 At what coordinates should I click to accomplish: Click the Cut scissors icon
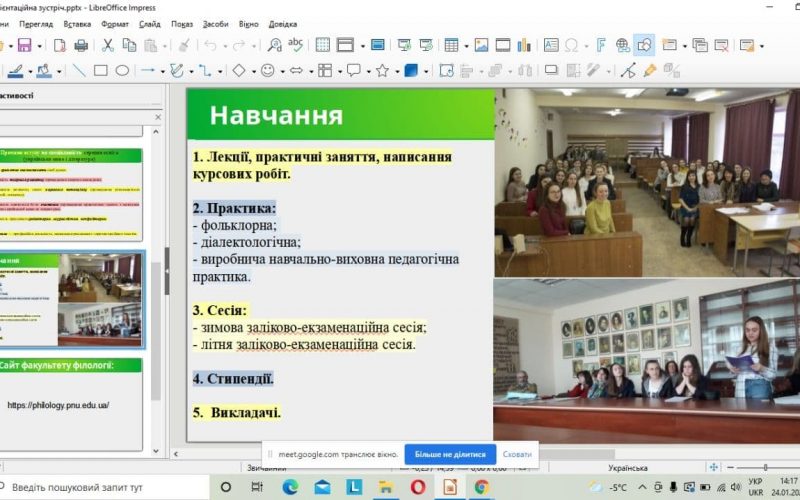pos(107,45)
